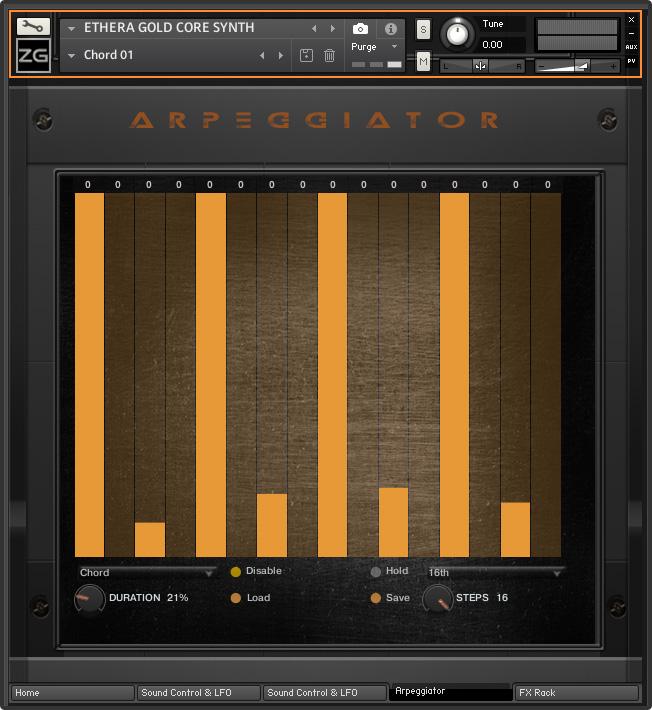Click the Tune knob
The image size is (652, 710).
[x=457, y=33]
